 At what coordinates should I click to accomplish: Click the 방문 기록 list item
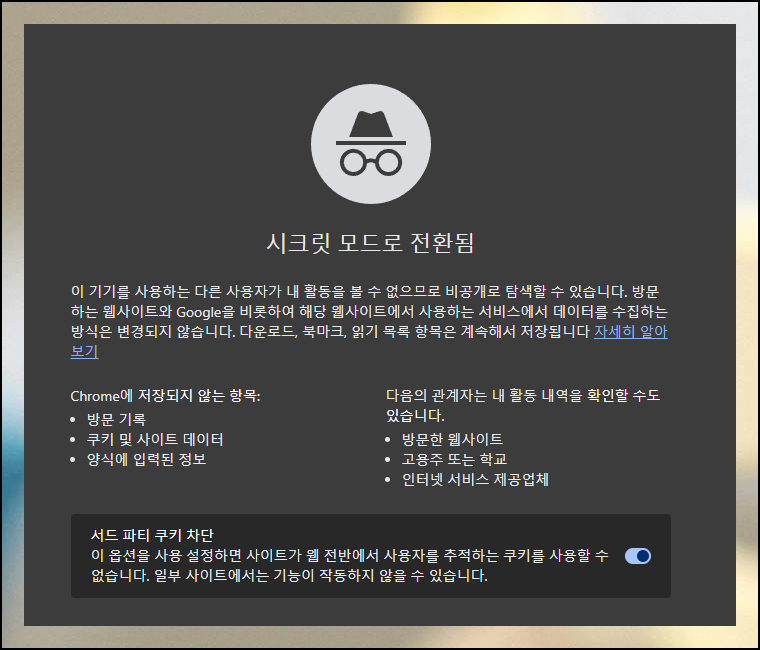(116, 419)
